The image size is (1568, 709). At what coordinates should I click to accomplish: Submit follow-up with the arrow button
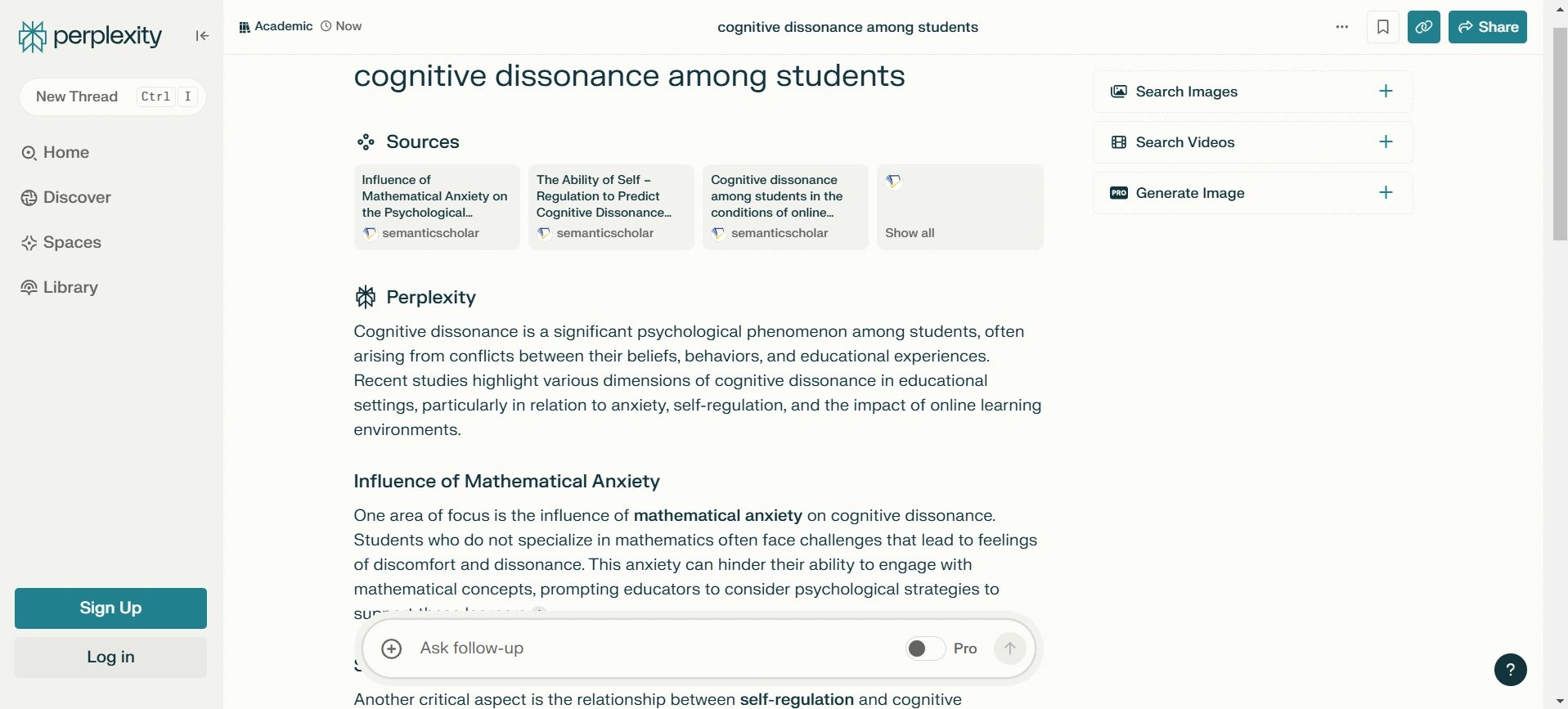(x=1010, y=648)
